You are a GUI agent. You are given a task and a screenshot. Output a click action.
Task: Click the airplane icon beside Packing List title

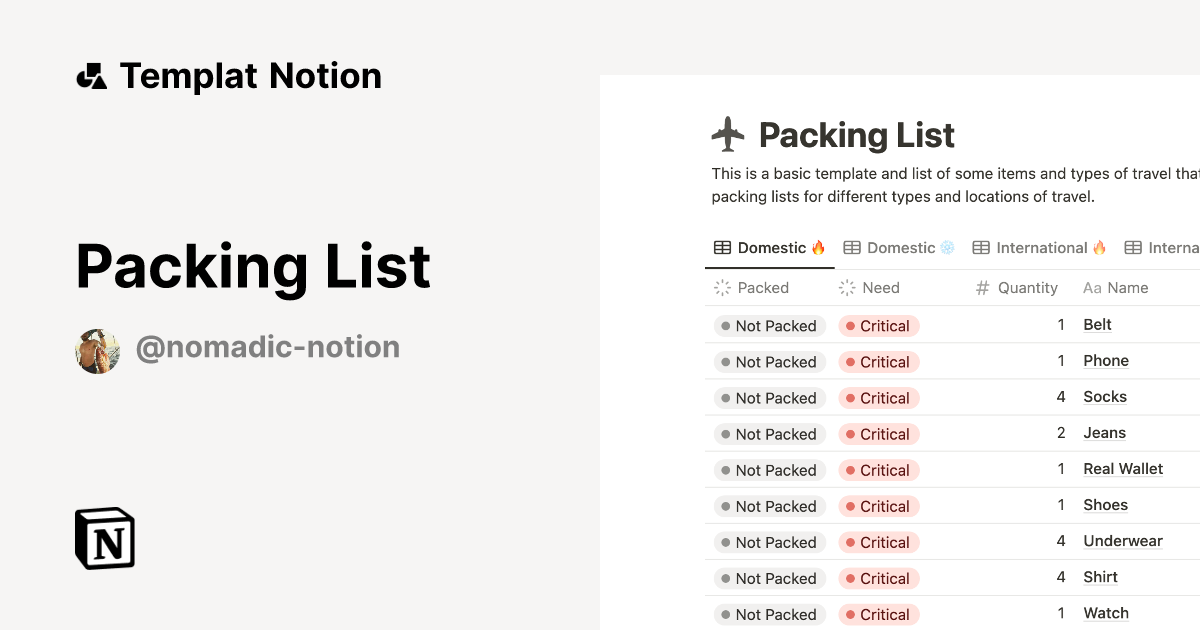[x=728, y=134]
